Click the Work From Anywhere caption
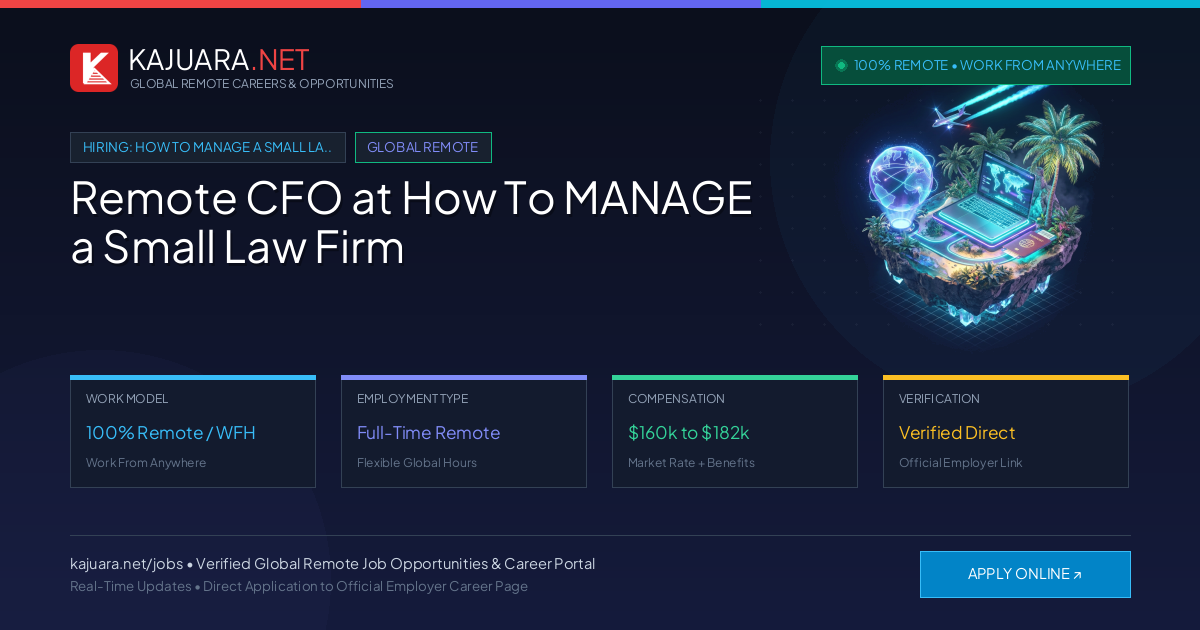 146,463
